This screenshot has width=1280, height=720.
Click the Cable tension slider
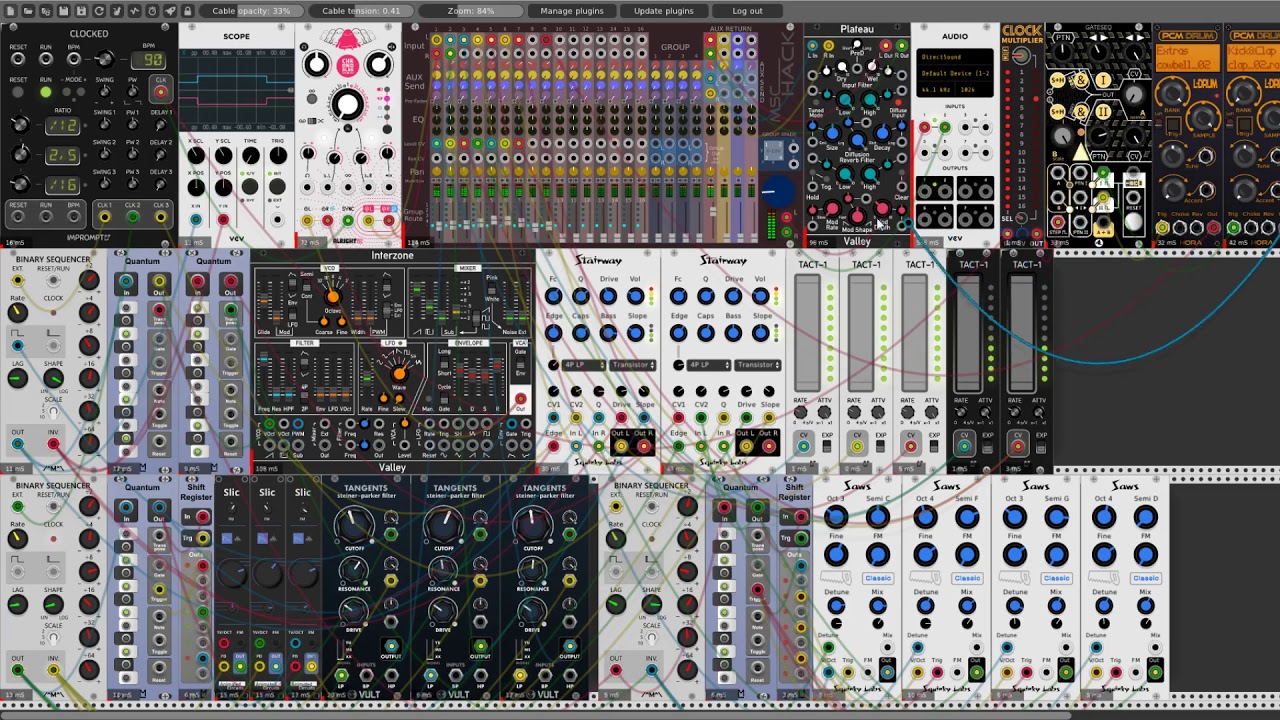(x=361, y=11)
